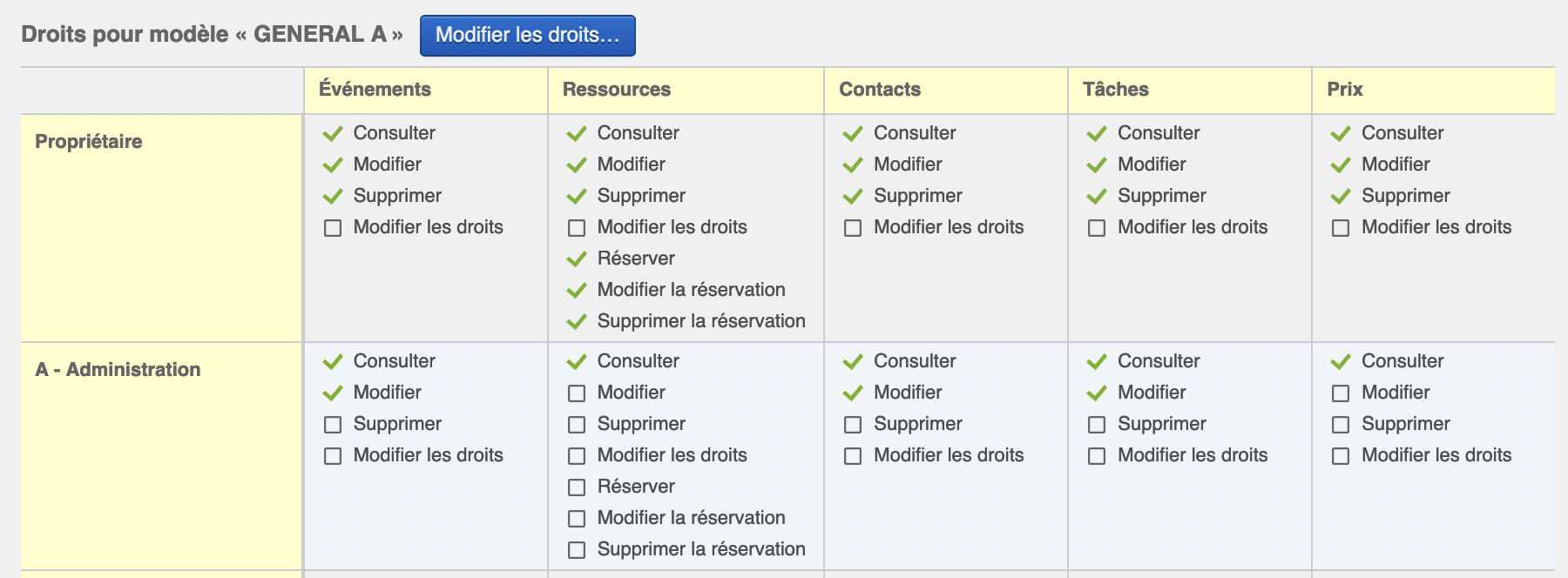
Task: Click the Administration Contacts Consulter checkmark icon
Action: tap(853, 361)
